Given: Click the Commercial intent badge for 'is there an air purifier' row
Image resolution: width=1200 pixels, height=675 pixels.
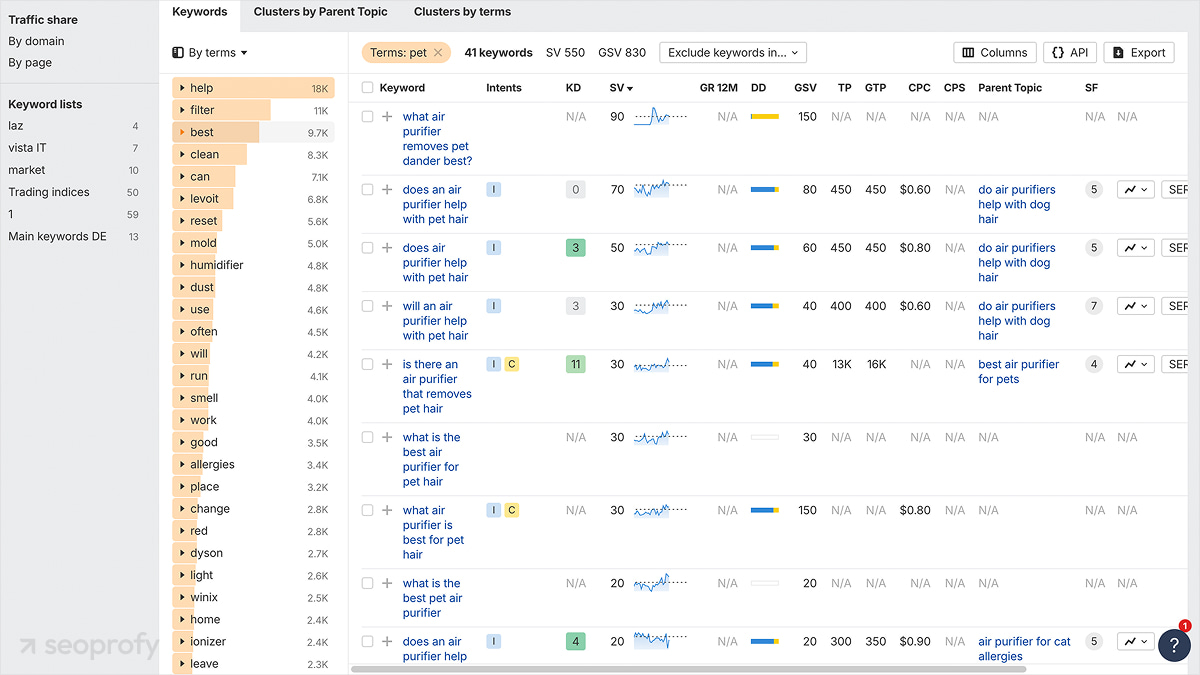Looking at the screenshot, I should coord(511,364).
